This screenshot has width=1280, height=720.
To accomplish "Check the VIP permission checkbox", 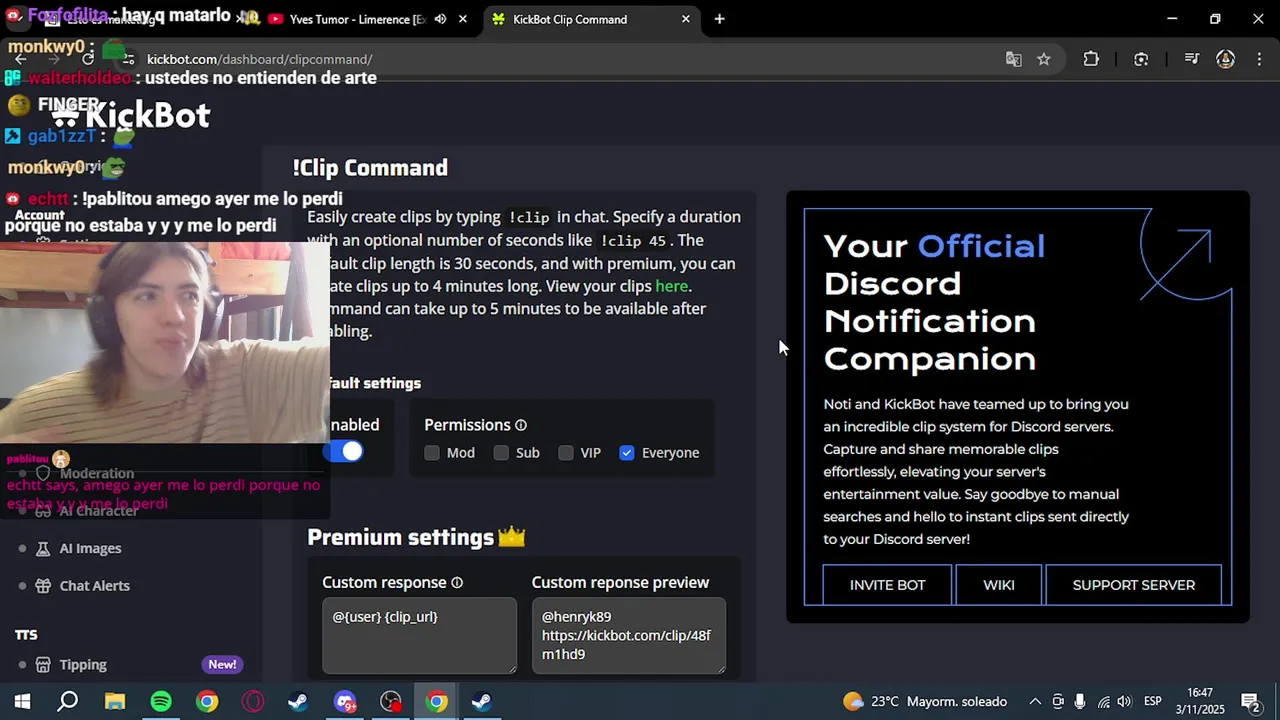I will [x=566, y=453].
